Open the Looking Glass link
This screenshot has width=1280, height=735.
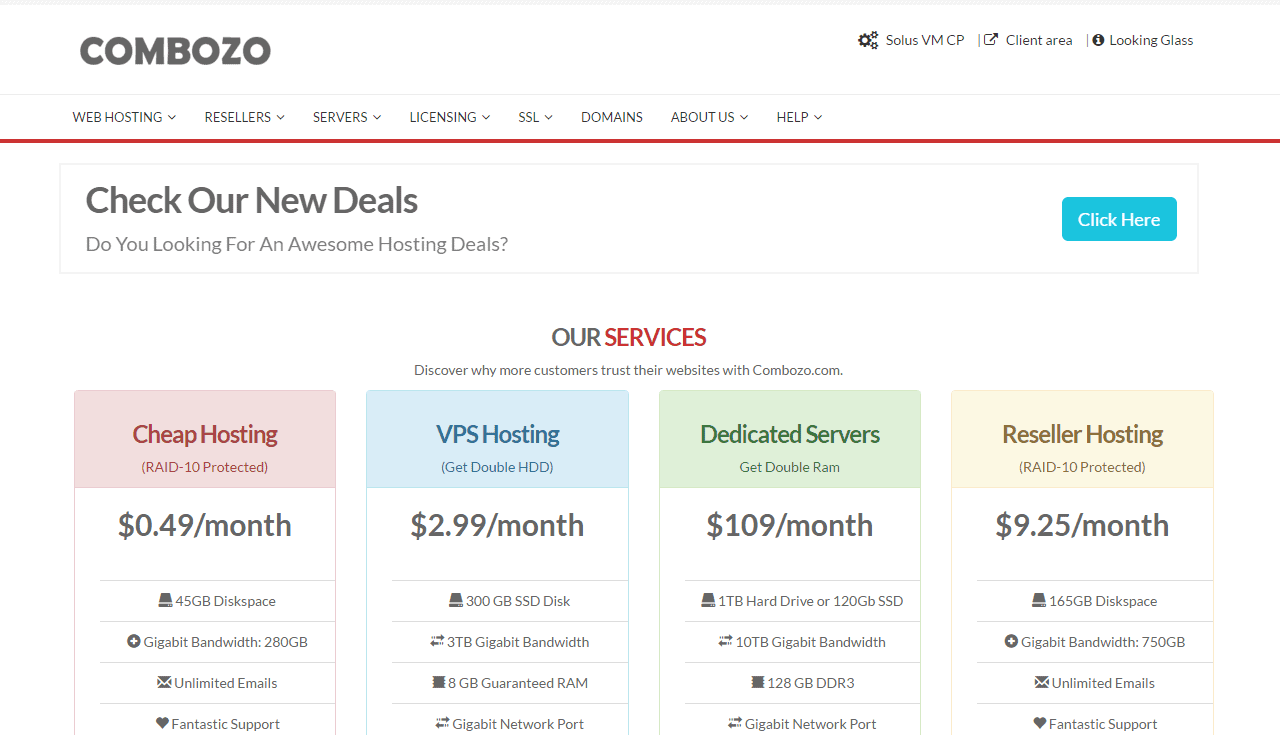coord(1151,40)
